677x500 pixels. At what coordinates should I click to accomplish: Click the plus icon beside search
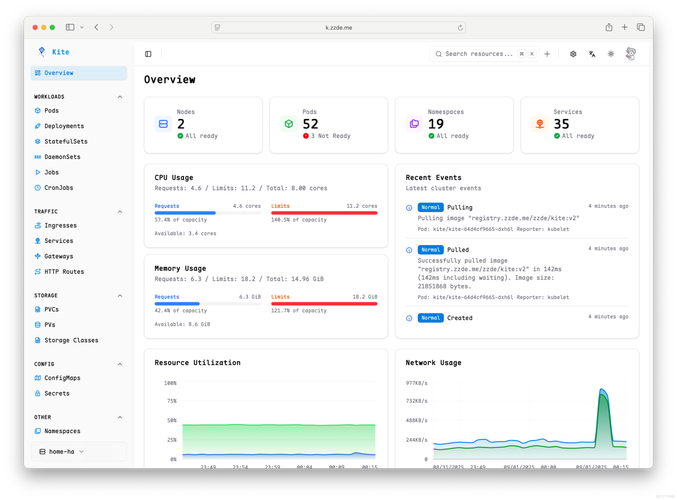(547, 54)
